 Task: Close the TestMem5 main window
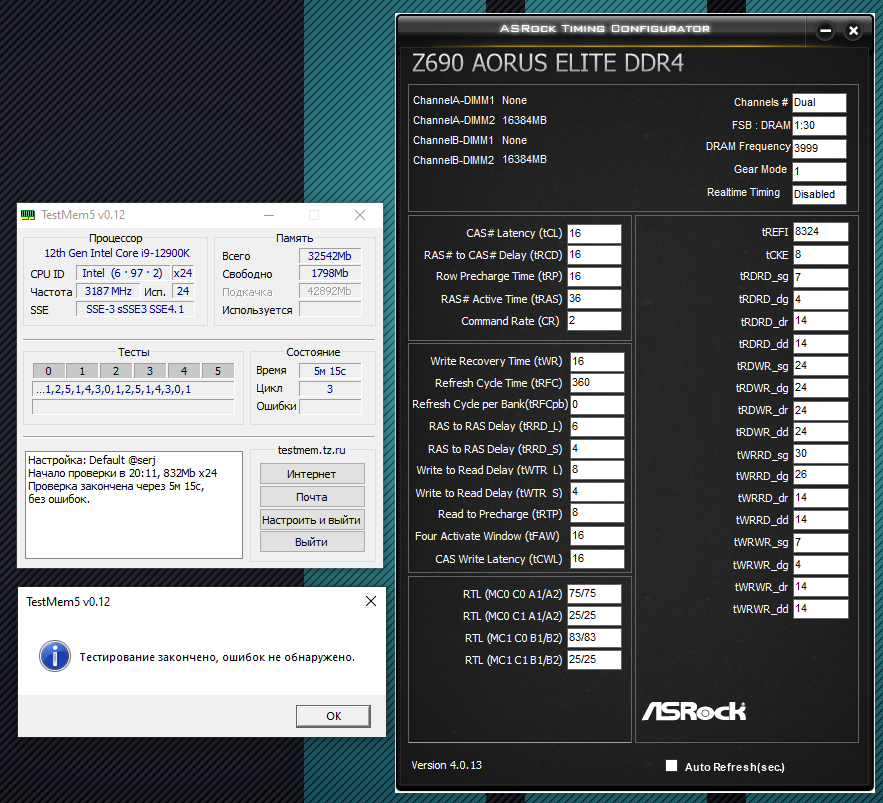point(360,215)
